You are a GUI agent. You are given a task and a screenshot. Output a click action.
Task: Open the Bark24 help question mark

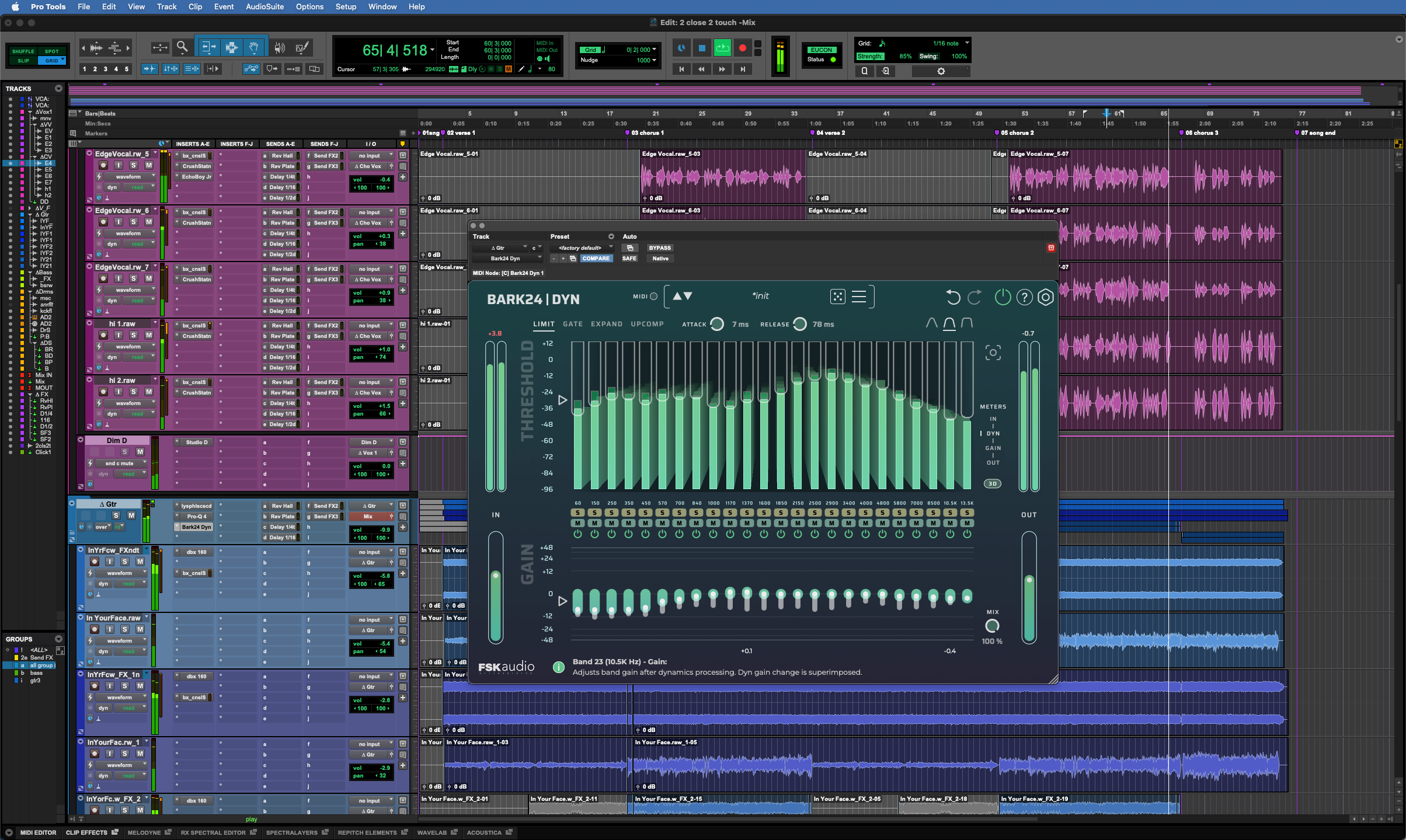(1024, 297)
